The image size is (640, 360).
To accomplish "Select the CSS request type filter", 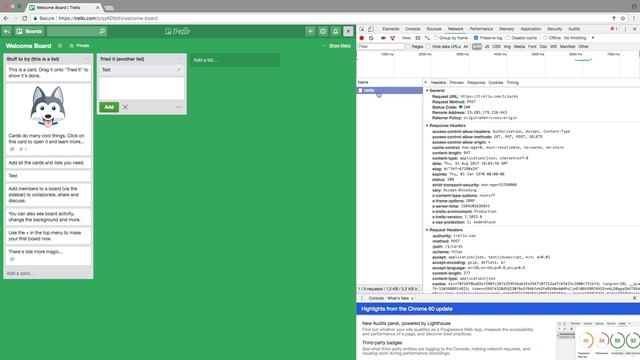I will click(x=496, y=47).
